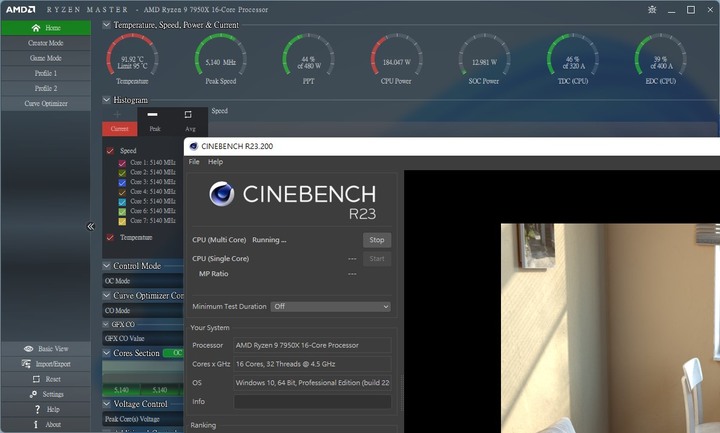Click the Peak Speed gauge dial
This screenshot has height=433, width=720.
220,55
